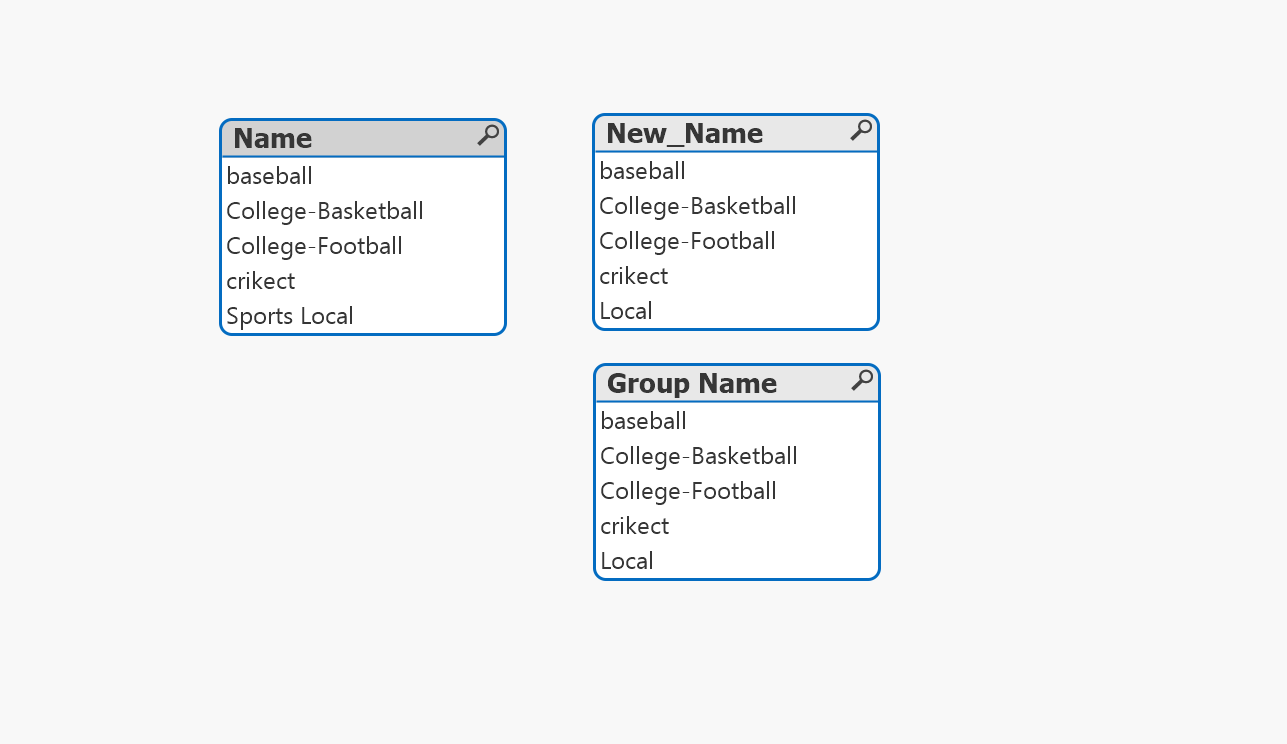
Task: Choose College-Basketball under New_Name
Action: tap(698, 206)
